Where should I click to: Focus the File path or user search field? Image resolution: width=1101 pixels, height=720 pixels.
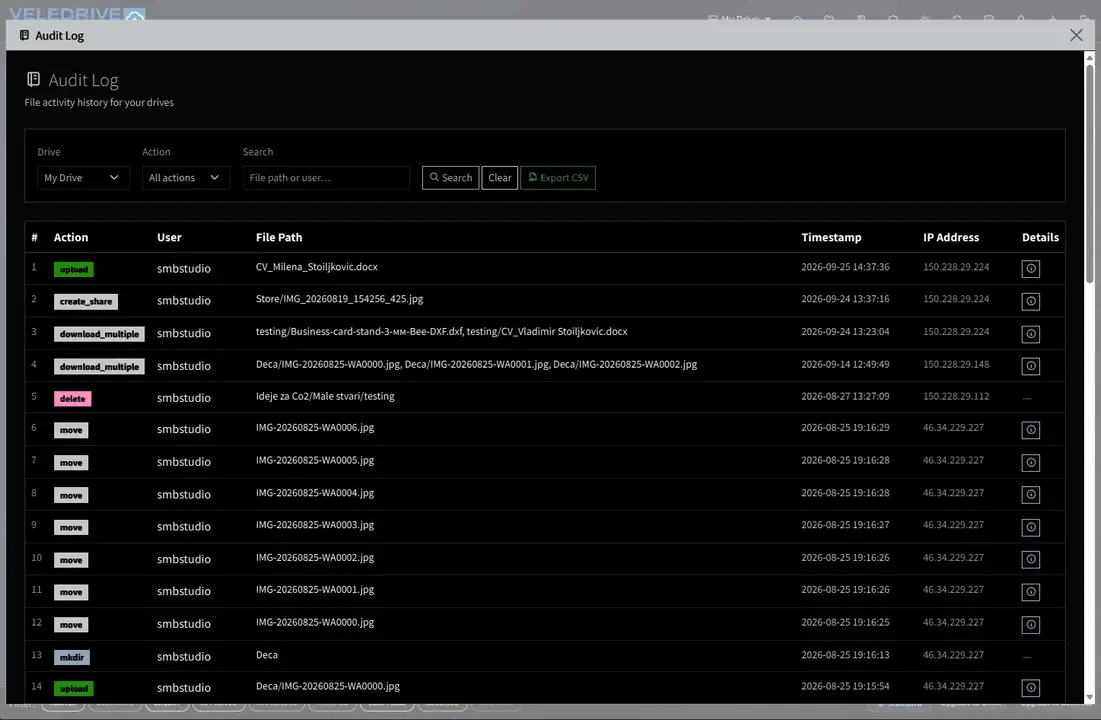[326, 178]
